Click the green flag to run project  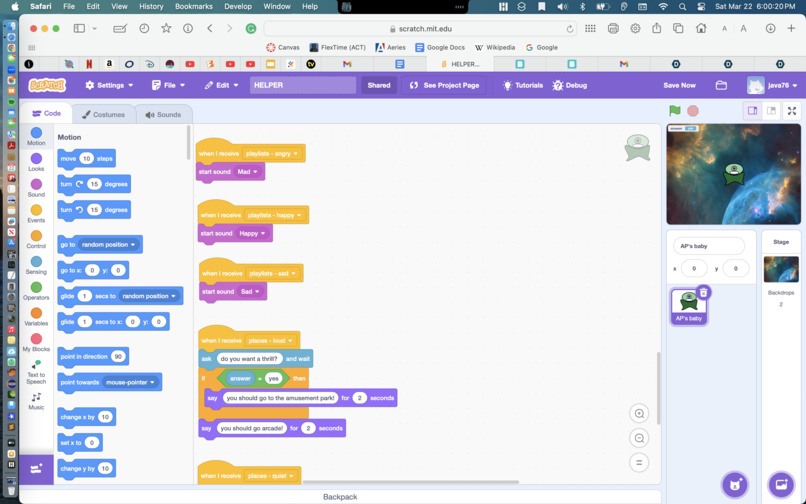(x=675, y=111)
